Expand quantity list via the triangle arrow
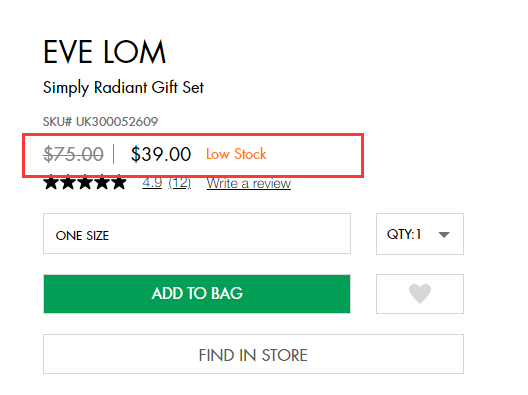The width and height of the screenshot is (528, 395). (x=444, y=234)
